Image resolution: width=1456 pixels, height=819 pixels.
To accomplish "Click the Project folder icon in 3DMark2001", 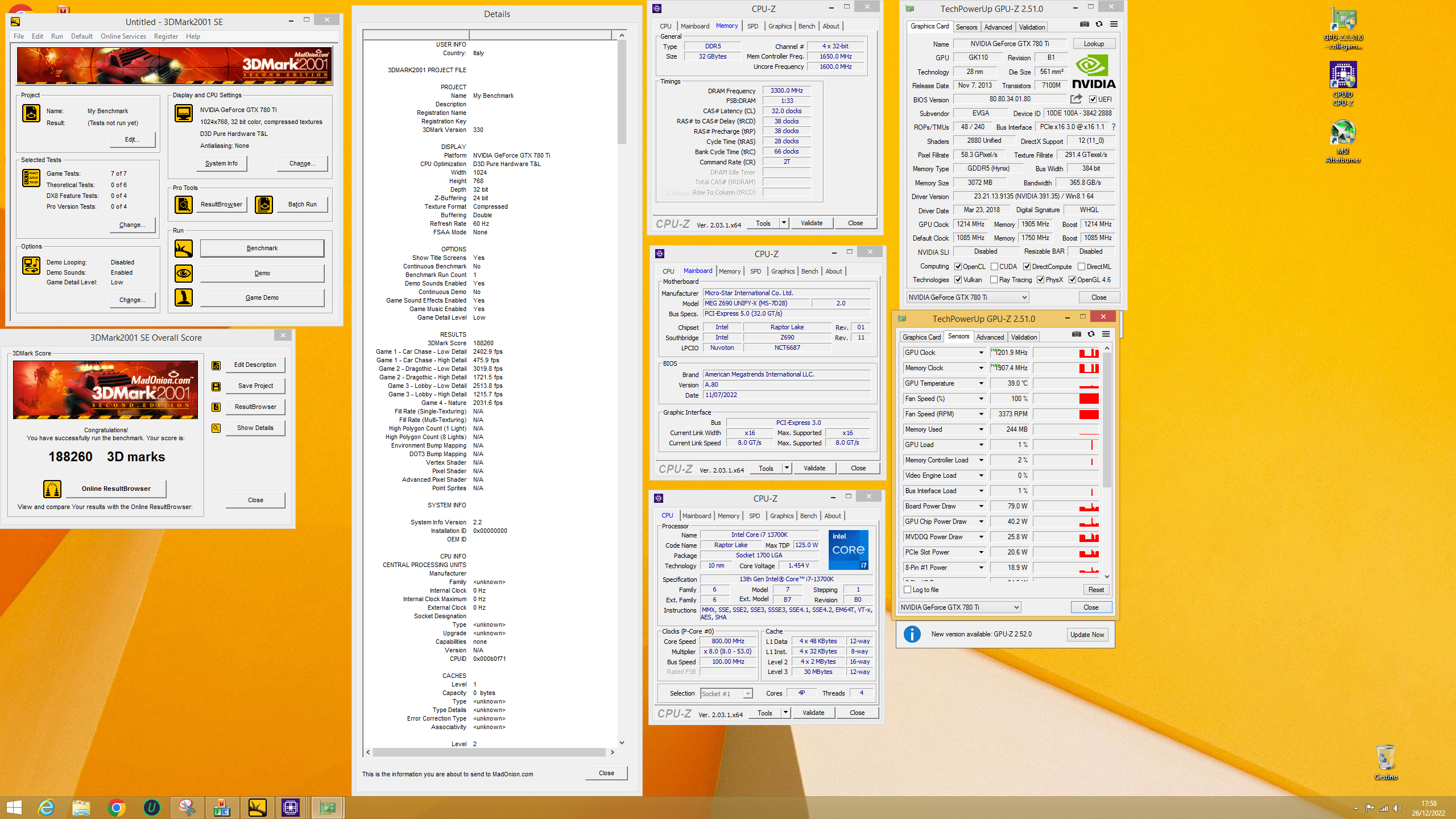I will pyautogui.click(x=31, y=113).
